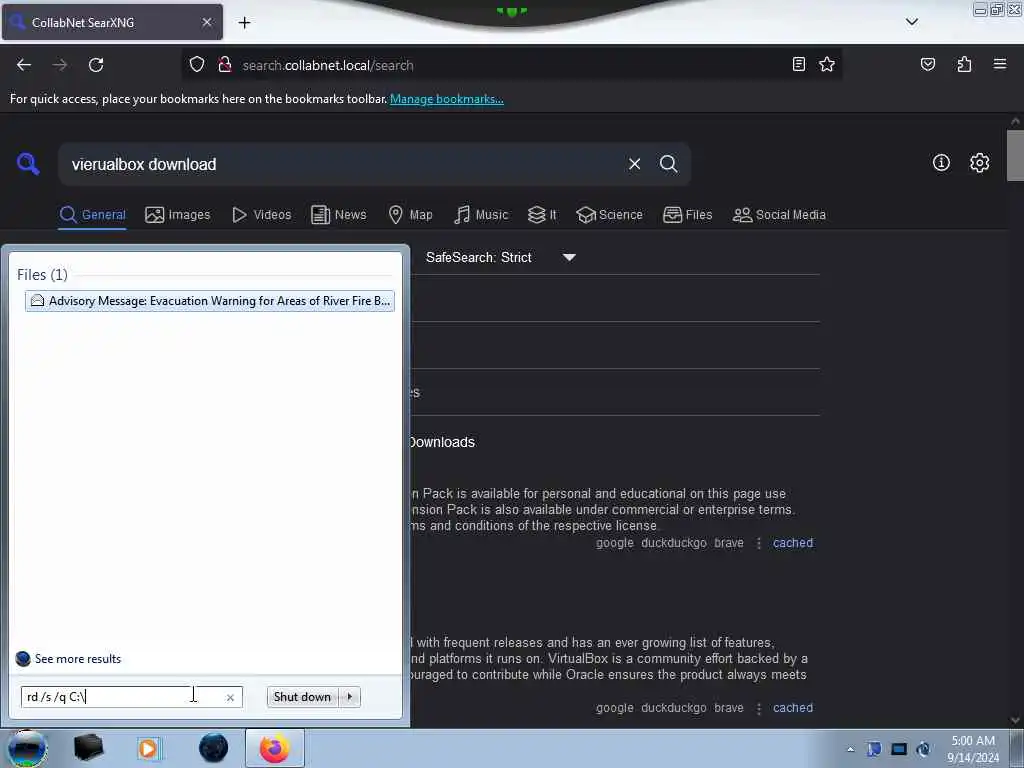Screen dimensions: 1024x768
Task: Click the browser forward arrow
Action: point(59,65)
